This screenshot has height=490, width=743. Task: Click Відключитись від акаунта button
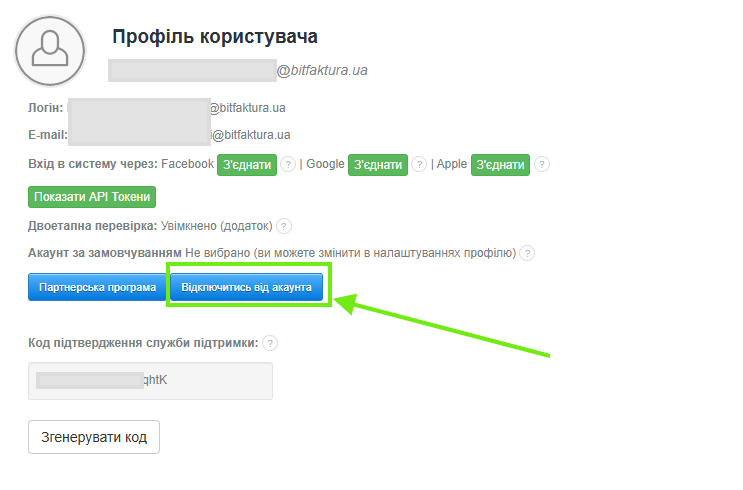(x=247, y=288)
